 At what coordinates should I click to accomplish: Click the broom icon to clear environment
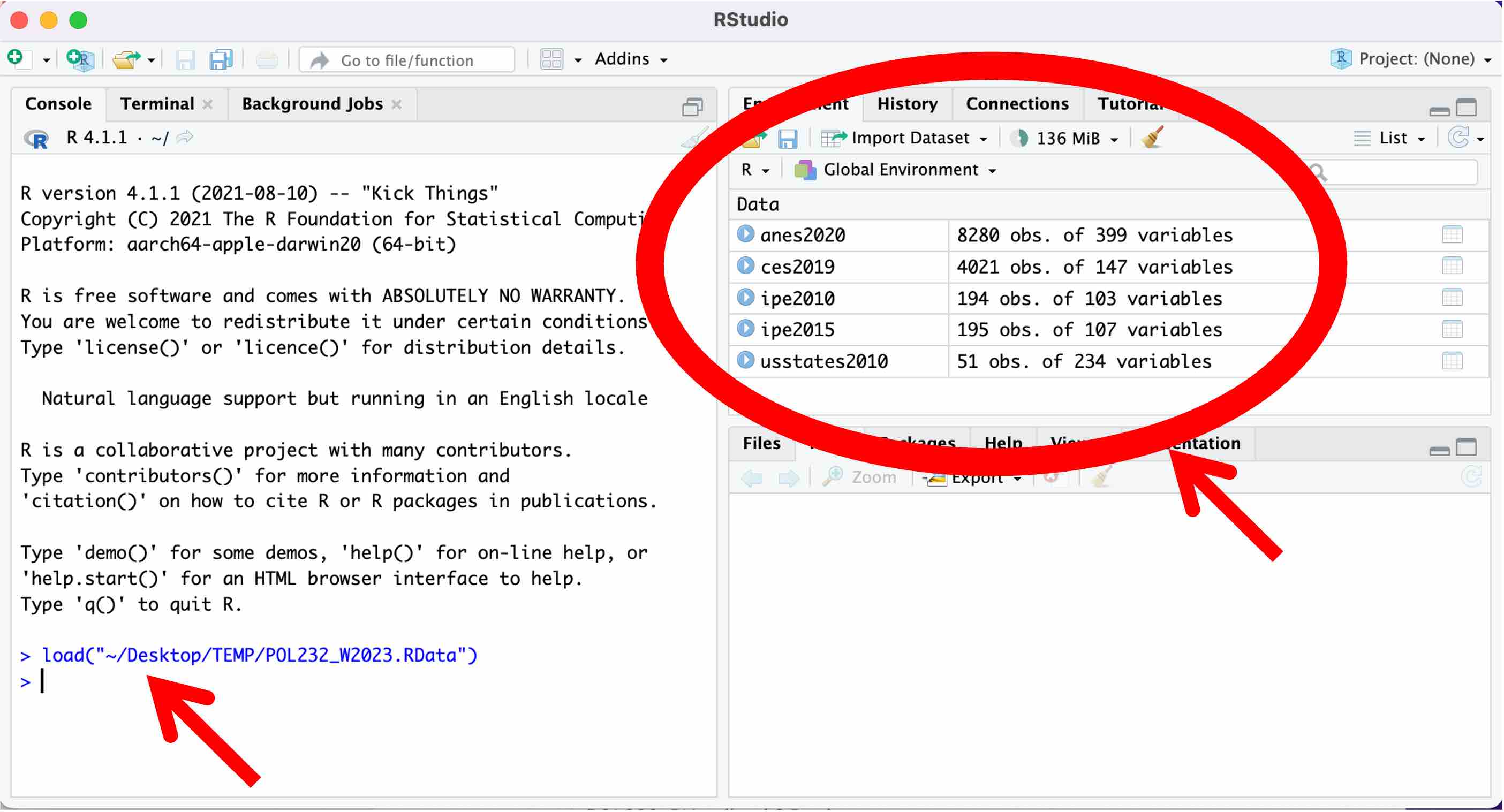1153,138
